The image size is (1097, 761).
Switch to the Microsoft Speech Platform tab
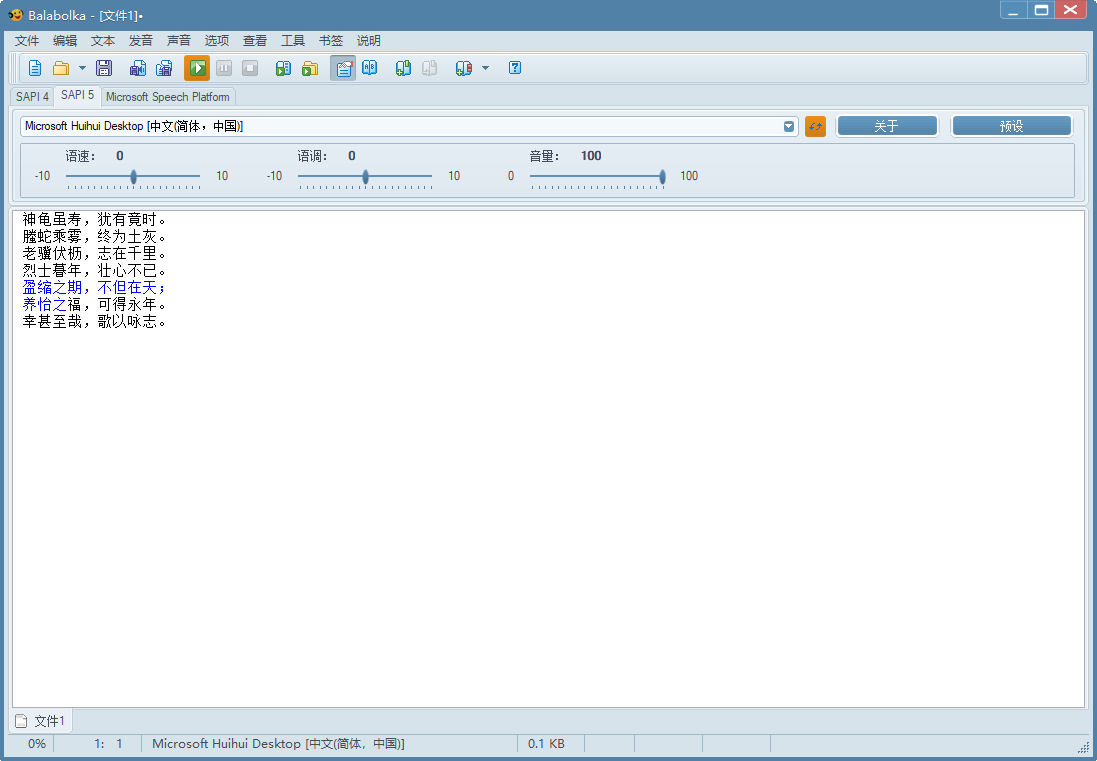(168, 97)
